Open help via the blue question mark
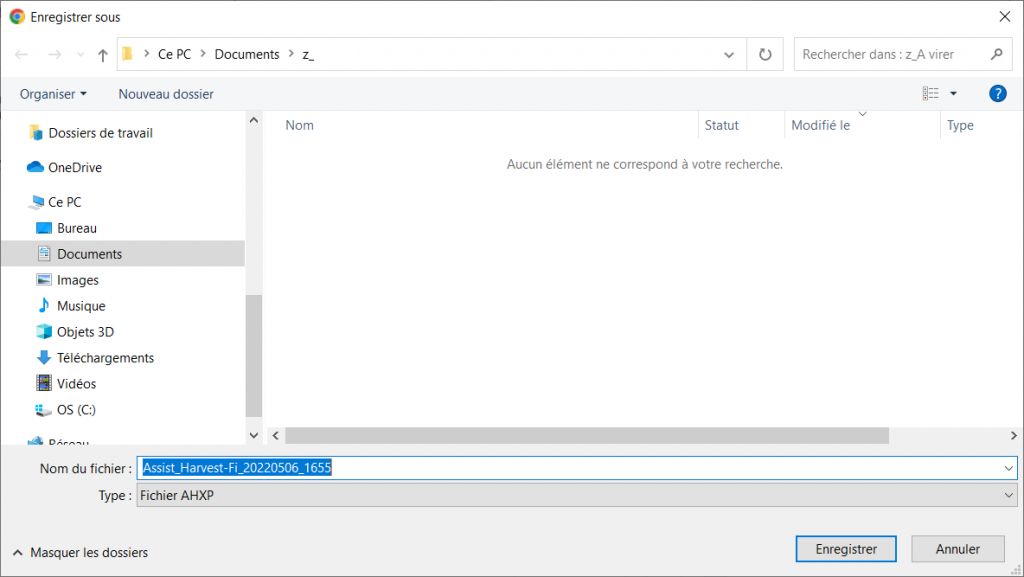Screen dimensions: 1024x577 tap(996, 94)
